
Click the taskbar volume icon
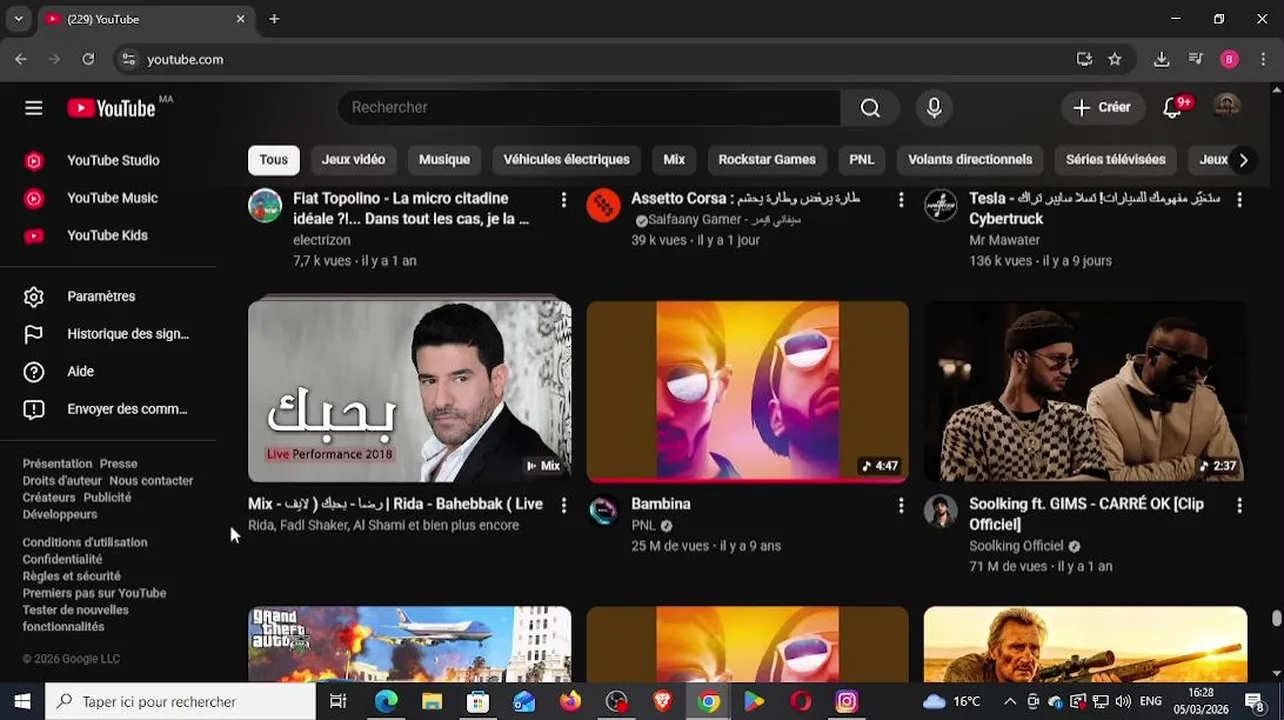tap(1123, 701)
